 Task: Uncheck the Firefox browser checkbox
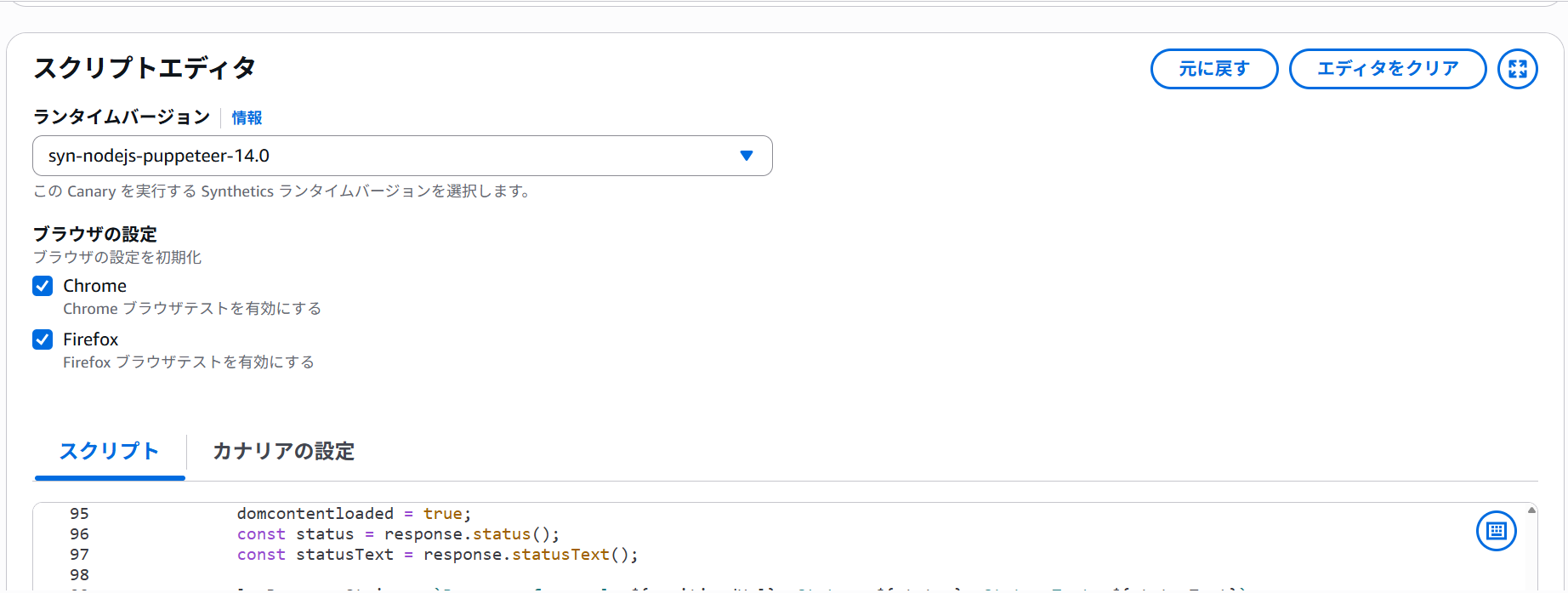43,339
